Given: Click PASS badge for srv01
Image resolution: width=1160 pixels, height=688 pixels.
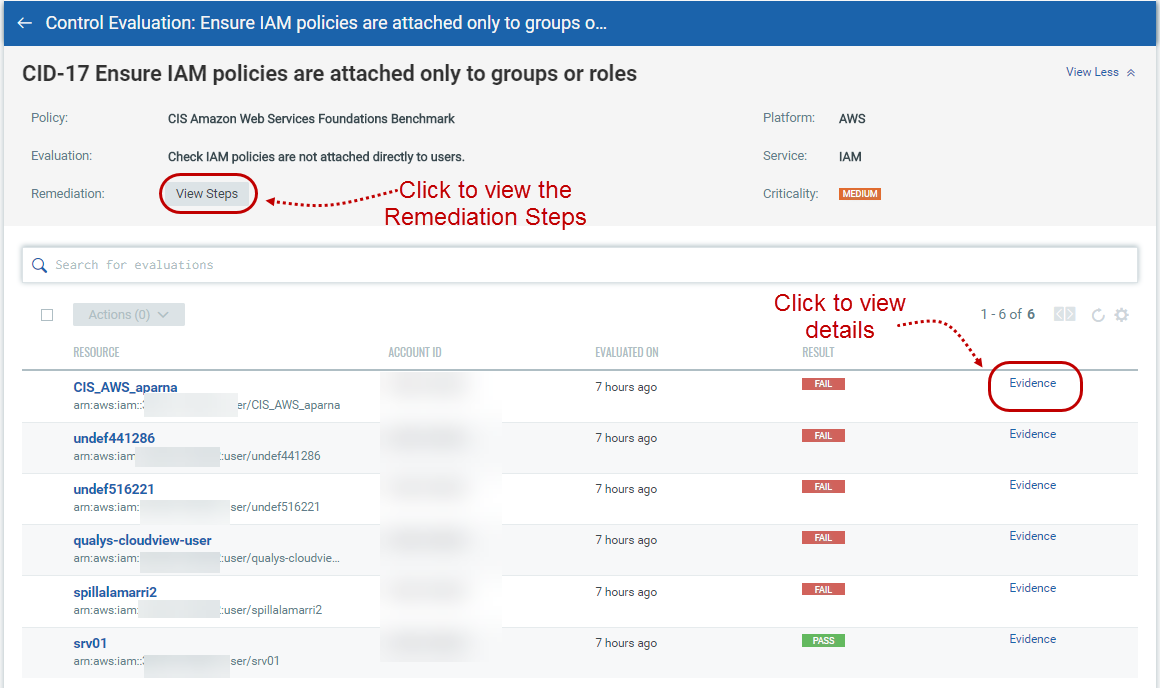Looking at the screenshot, I should click(x=823, y=641).
